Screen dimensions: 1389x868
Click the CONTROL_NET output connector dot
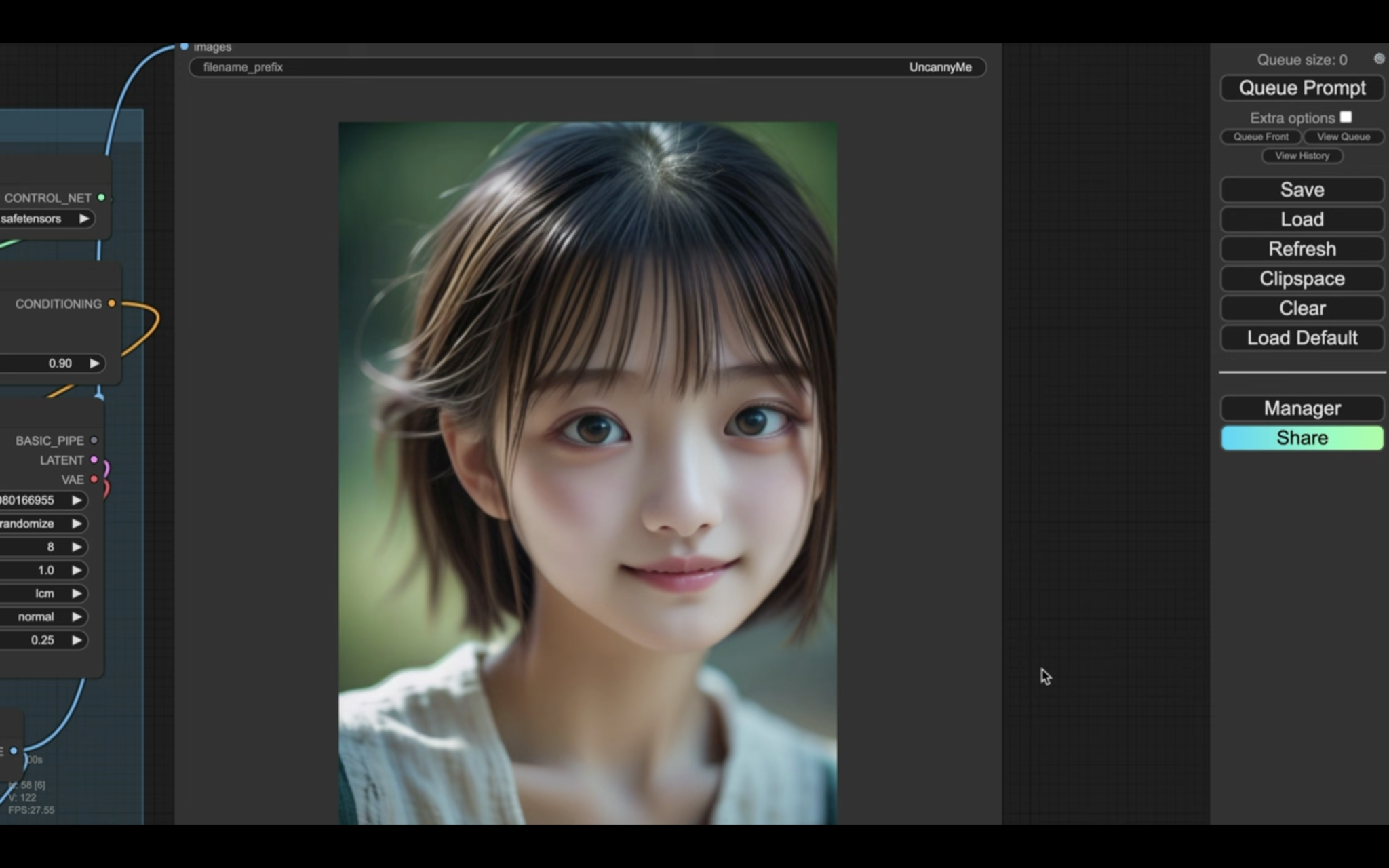[x=102, y=198]
